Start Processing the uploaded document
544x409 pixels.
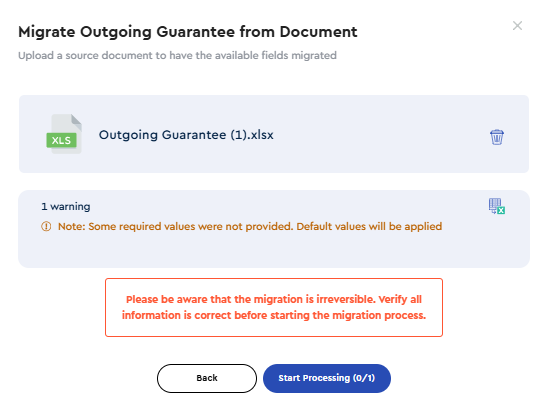click(x=327, y=378)
